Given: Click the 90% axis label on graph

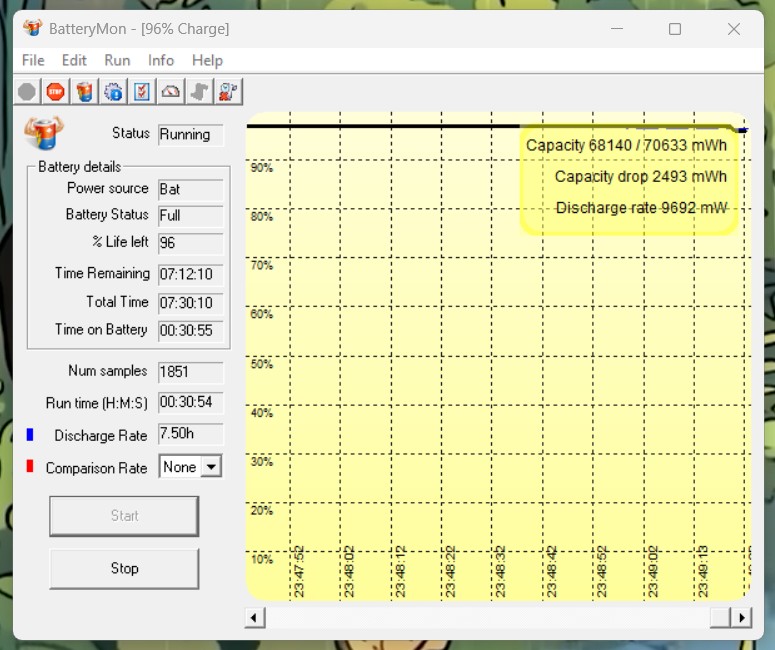Looking at the screenshot, I should (261, 168).
